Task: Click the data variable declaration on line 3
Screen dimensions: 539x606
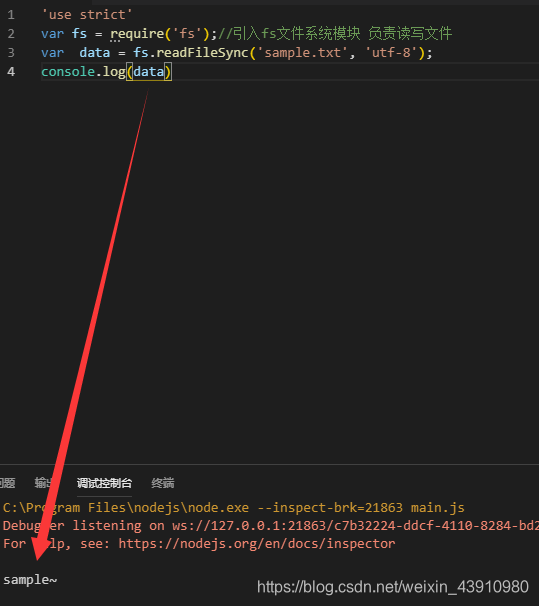Action: [95, 53]
